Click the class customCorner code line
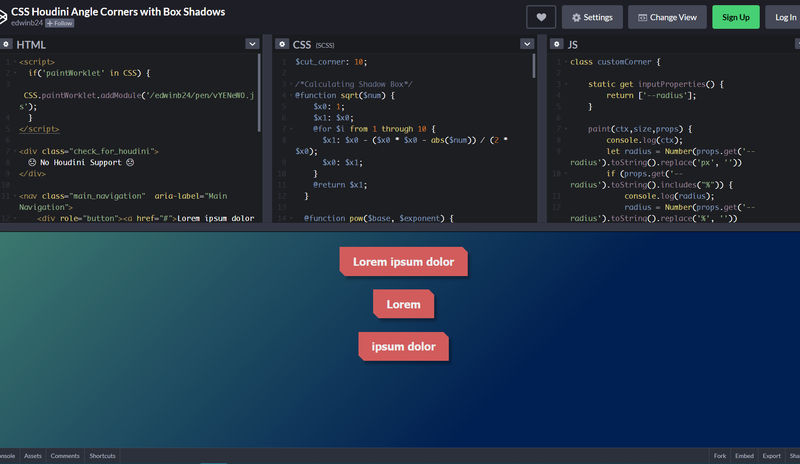The width and height of the screenshot is (800, 464). 615,62
